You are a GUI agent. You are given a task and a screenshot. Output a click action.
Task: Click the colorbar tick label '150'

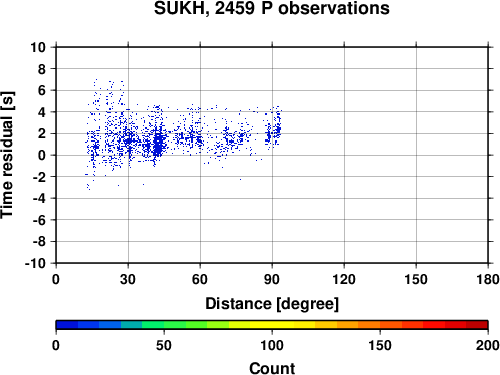pos(380,345)
